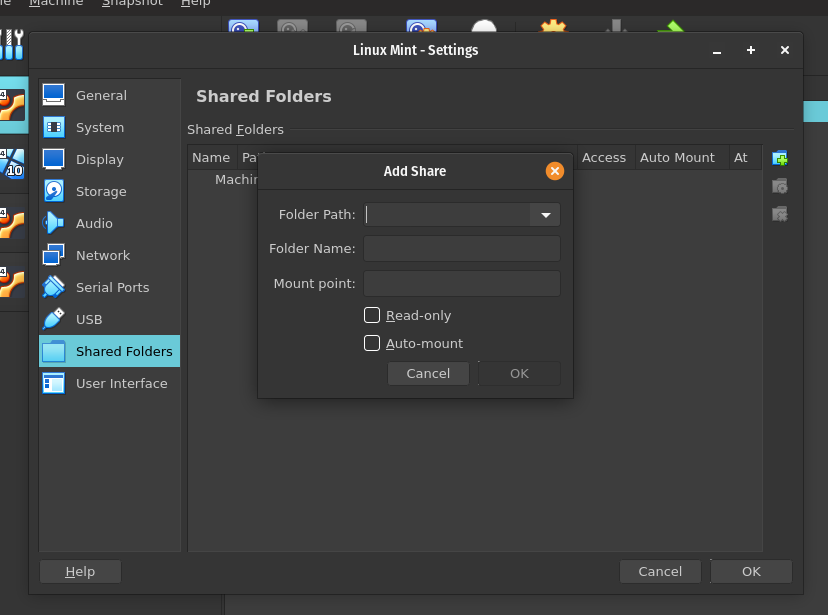Click into the Folder Path text field
The height and width of the screenshot is (615, 828).
click(x=447, y=215)
